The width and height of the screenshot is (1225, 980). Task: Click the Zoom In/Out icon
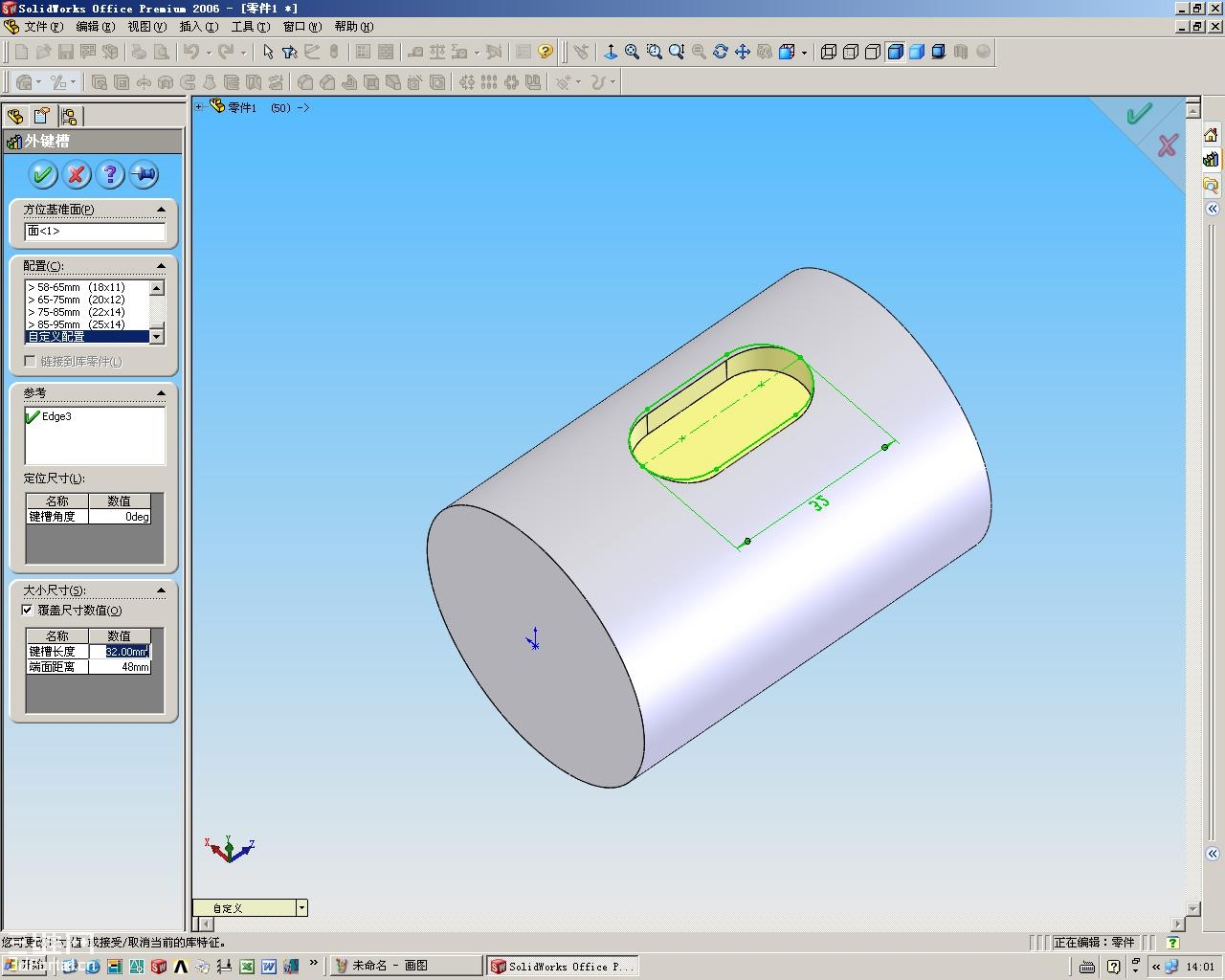pyautogui.click(x=677, y=52)
